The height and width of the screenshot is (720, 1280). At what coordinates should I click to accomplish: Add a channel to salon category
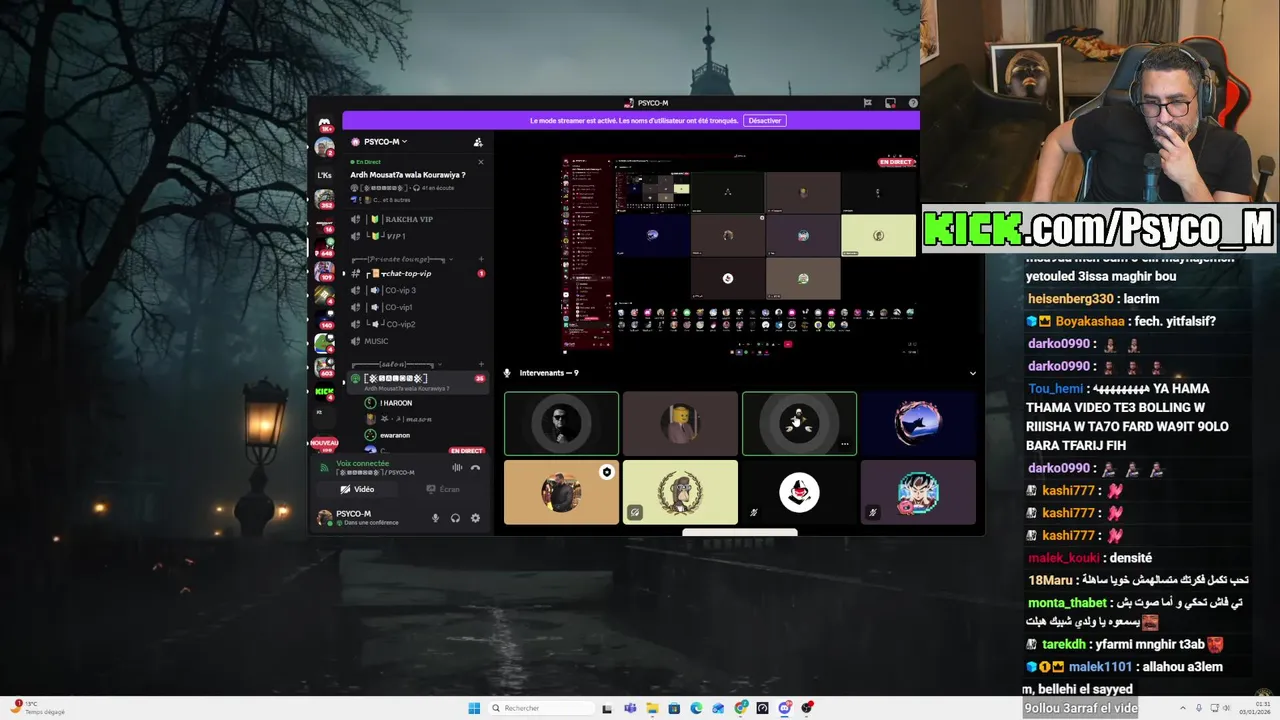point(481,364)
